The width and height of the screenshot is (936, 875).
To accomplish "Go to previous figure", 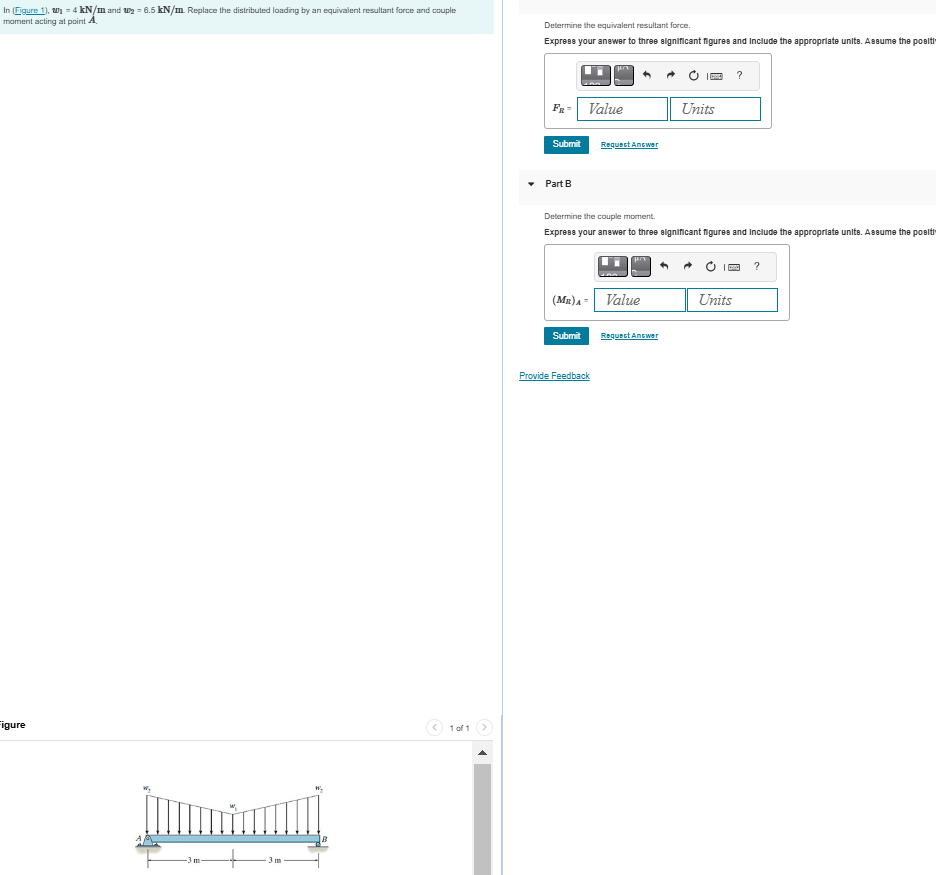I will pos(434,728).
